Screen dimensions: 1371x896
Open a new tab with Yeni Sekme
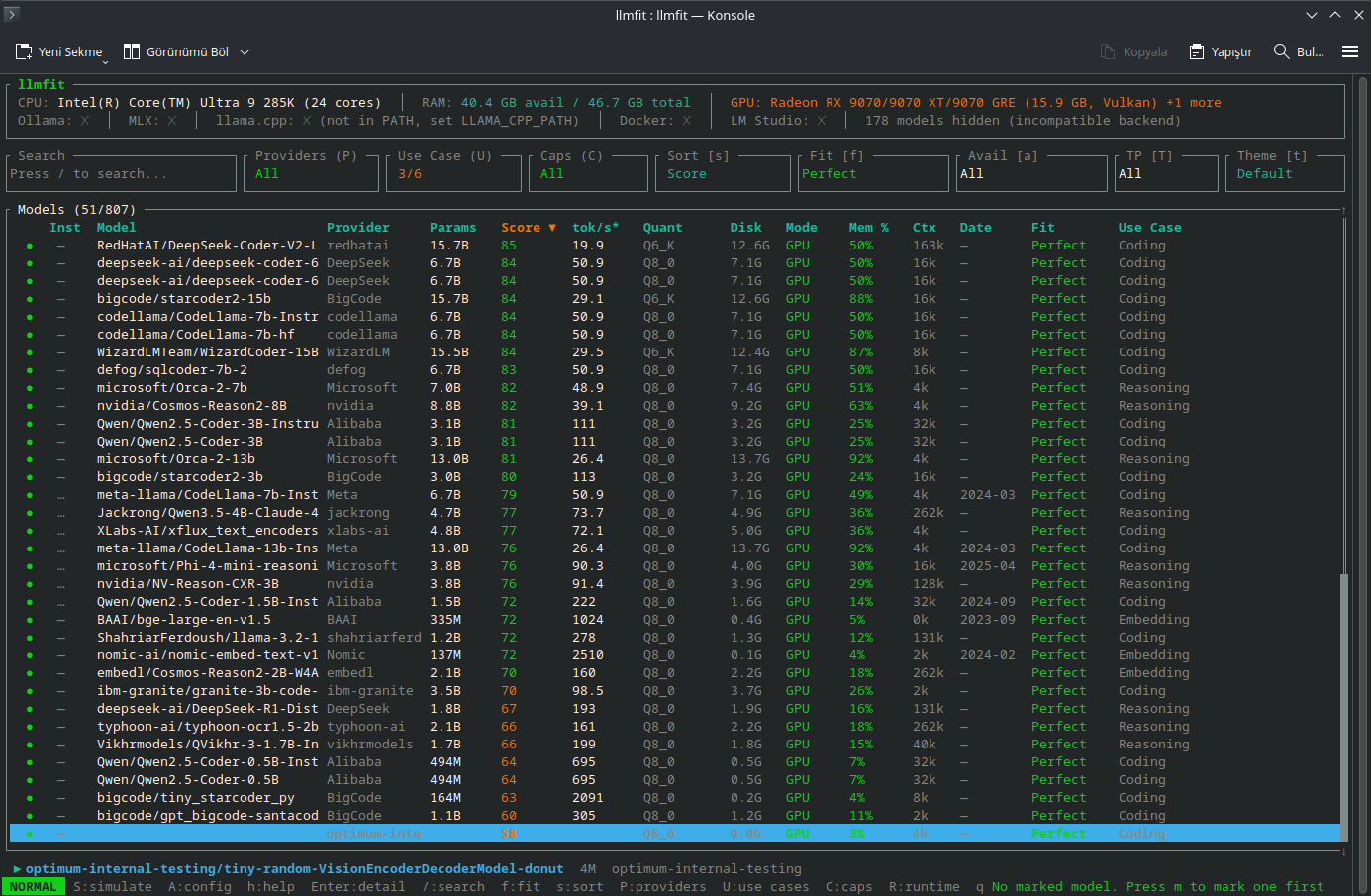[x=59, y=51]
